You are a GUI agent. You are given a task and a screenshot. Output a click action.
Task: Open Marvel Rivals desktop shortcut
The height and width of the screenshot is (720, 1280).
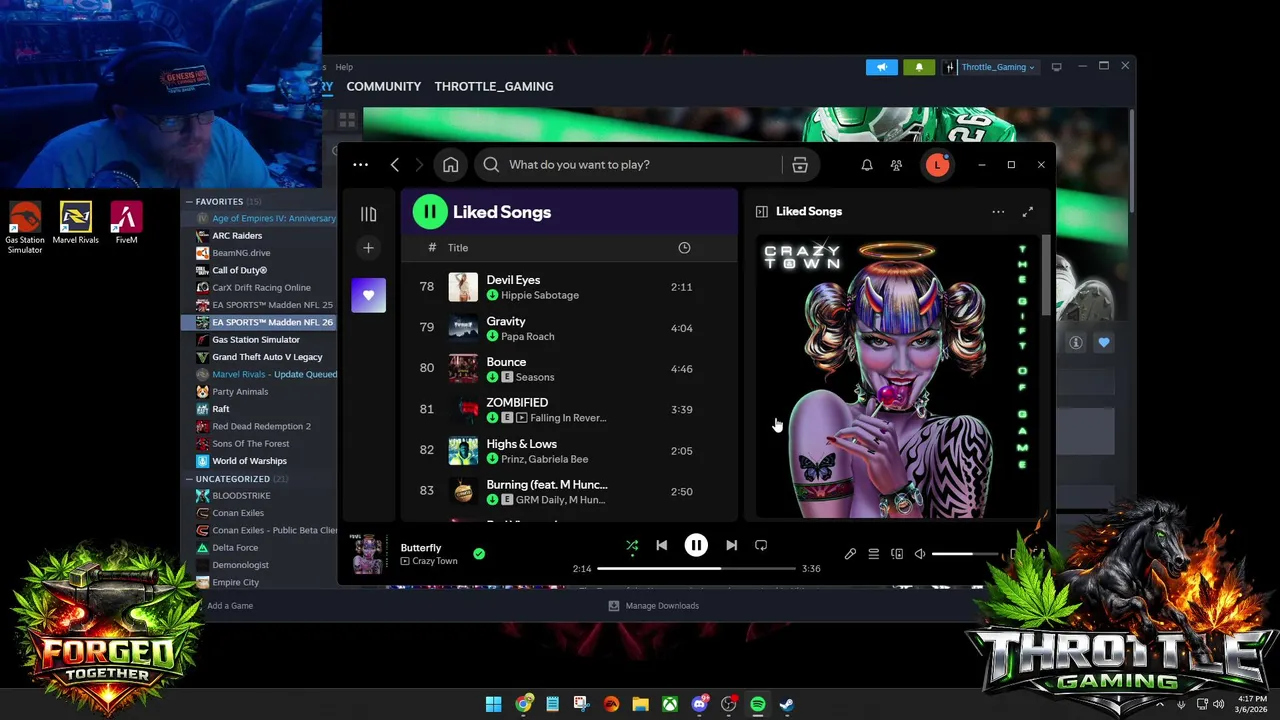[76, 223]
